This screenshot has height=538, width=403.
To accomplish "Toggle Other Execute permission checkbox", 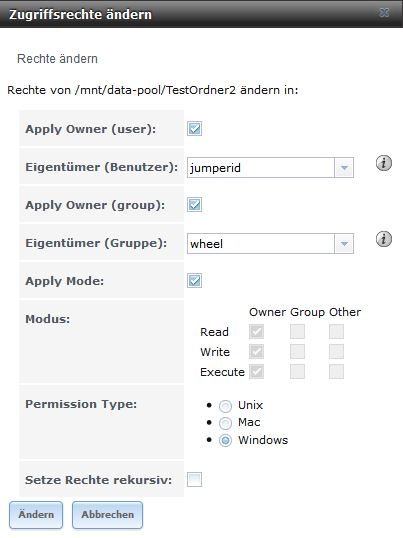I will tap(336, 371).
